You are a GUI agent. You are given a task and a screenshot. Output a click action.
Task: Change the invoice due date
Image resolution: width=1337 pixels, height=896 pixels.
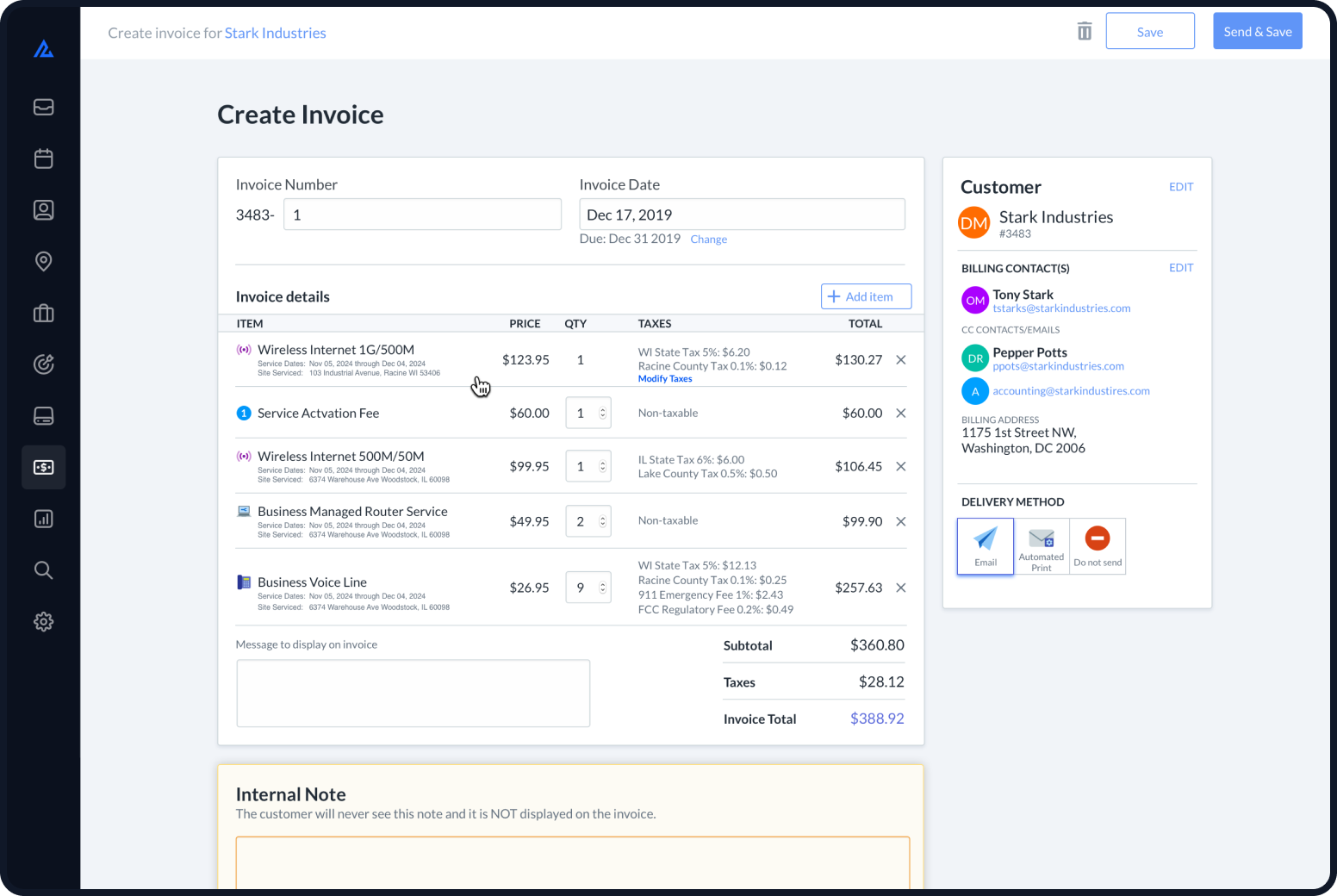(708, 239)
